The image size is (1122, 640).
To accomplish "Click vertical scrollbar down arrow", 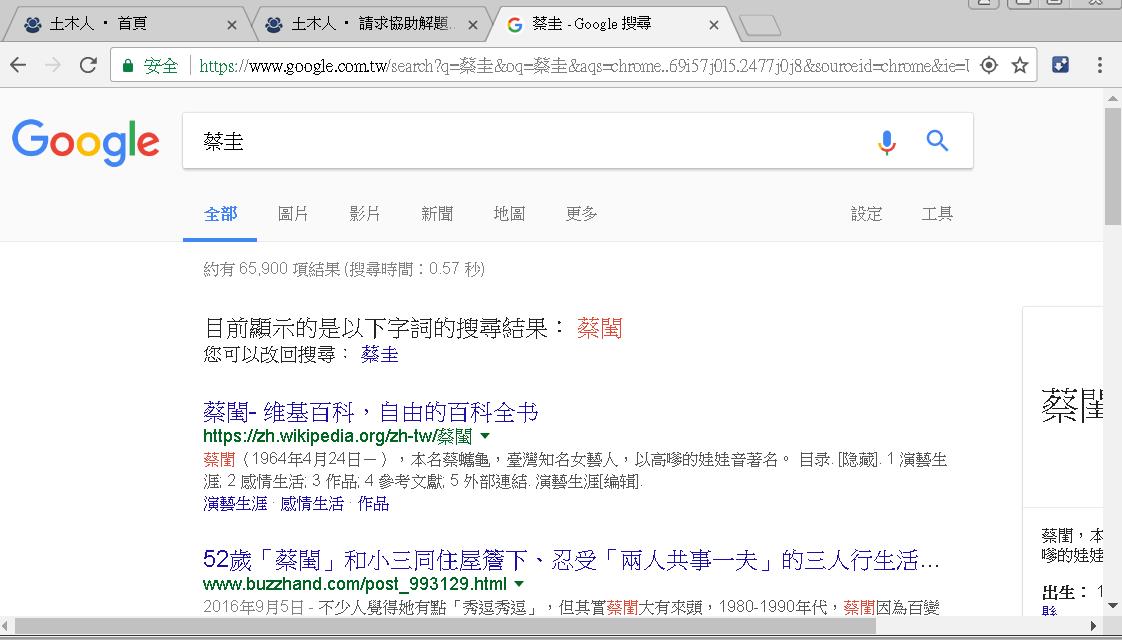I will (x=1113, y=606).
